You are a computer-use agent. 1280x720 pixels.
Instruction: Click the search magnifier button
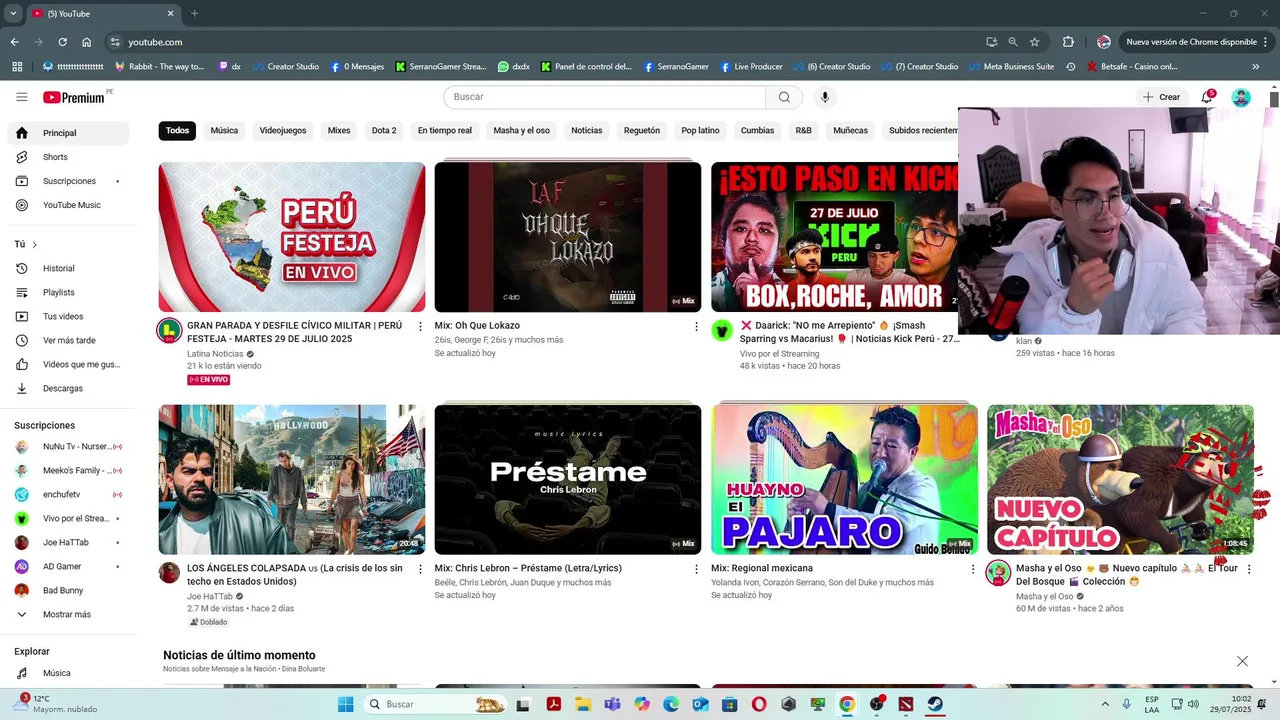(x=784, y=97)
